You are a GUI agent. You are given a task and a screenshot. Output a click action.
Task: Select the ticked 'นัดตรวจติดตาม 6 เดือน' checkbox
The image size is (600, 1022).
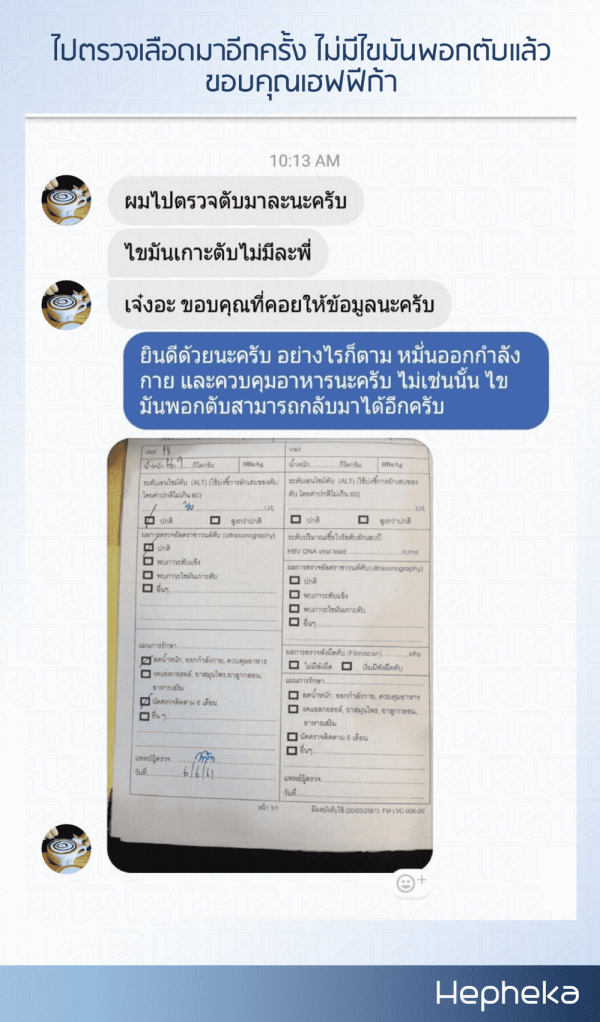pos(145,703)
